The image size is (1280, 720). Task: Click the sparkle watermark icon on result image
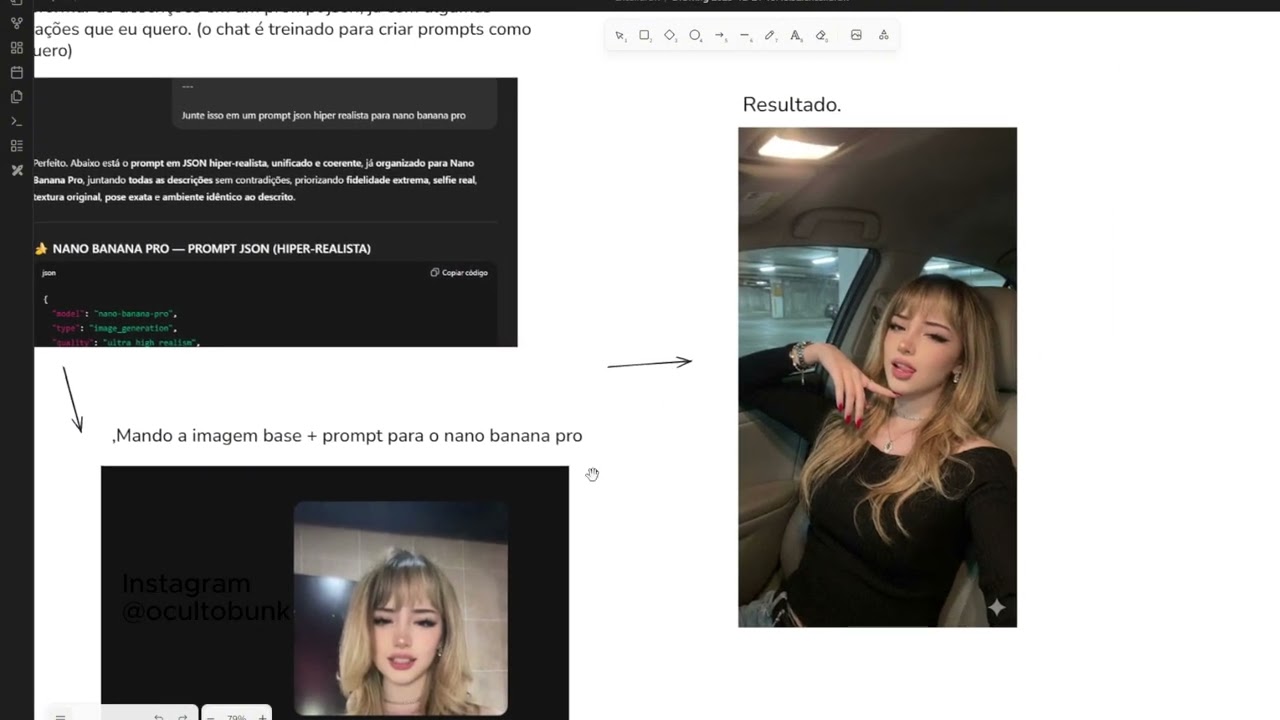996,607
